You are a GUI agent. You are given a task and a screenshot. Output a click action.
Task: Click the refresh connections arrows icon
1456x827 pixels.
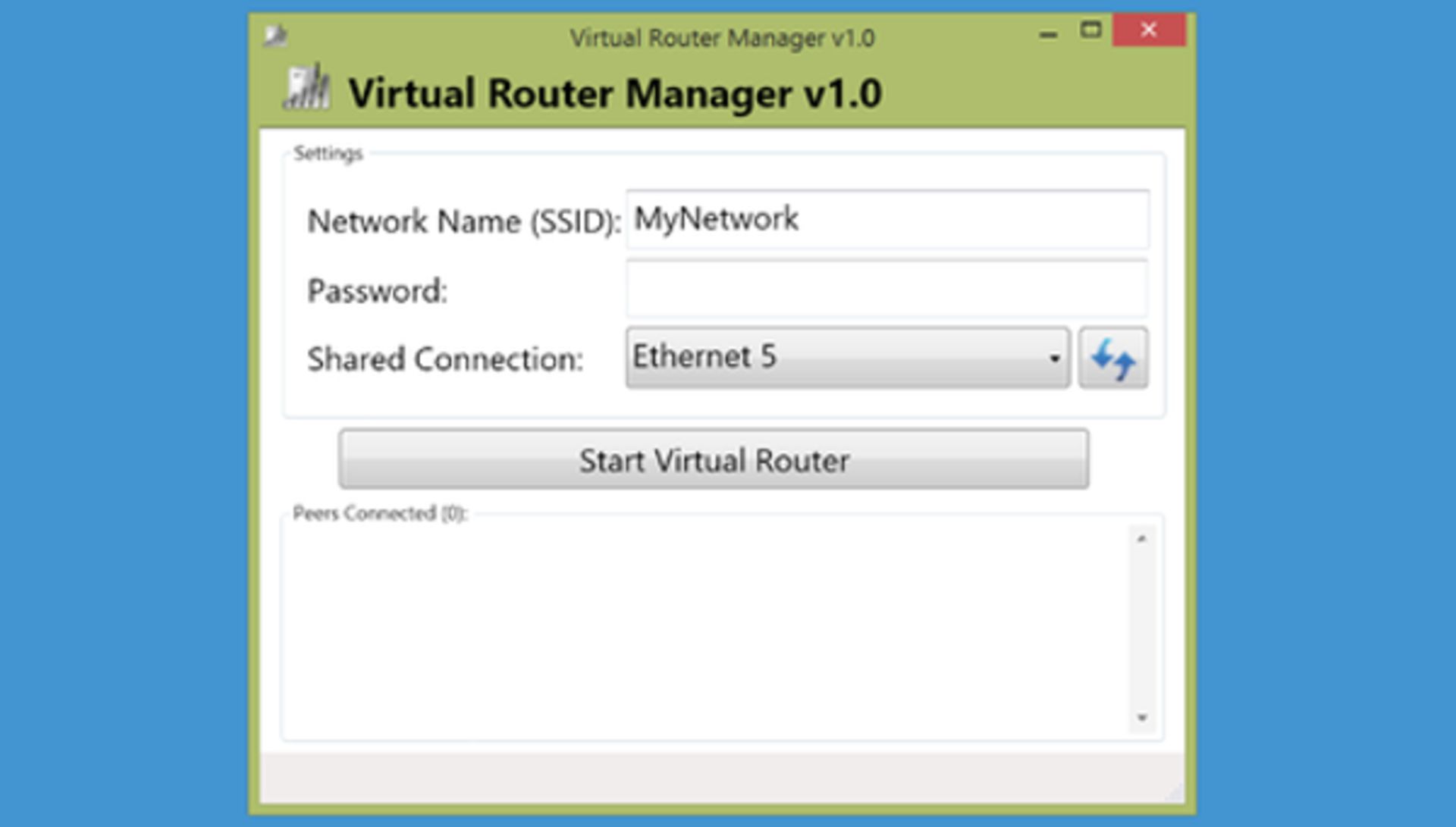pyautogui.click(x=1112, y=359)
